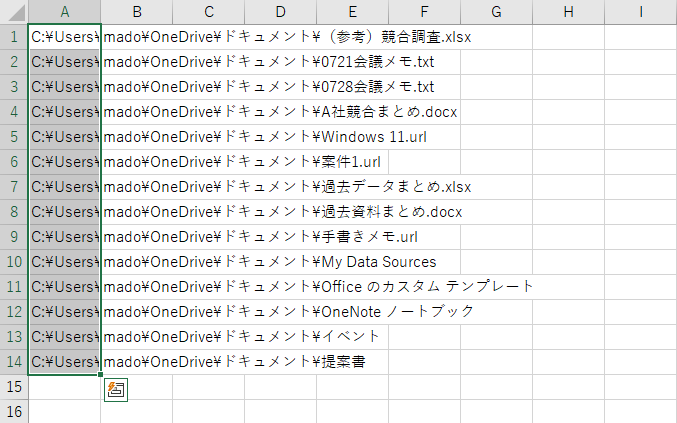Click the Select All corner triangle
Viewport: 677px width, 423px height.
(x=16, y=13)
